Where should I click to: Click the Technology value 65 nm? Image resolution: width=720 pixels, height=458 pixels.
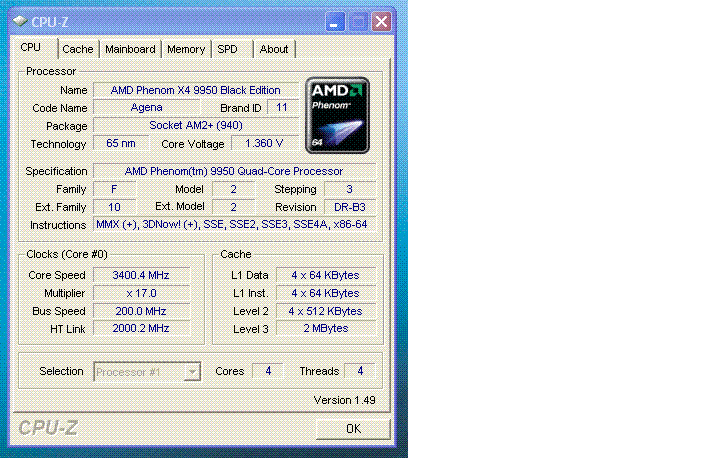click(x=121, y=143)
